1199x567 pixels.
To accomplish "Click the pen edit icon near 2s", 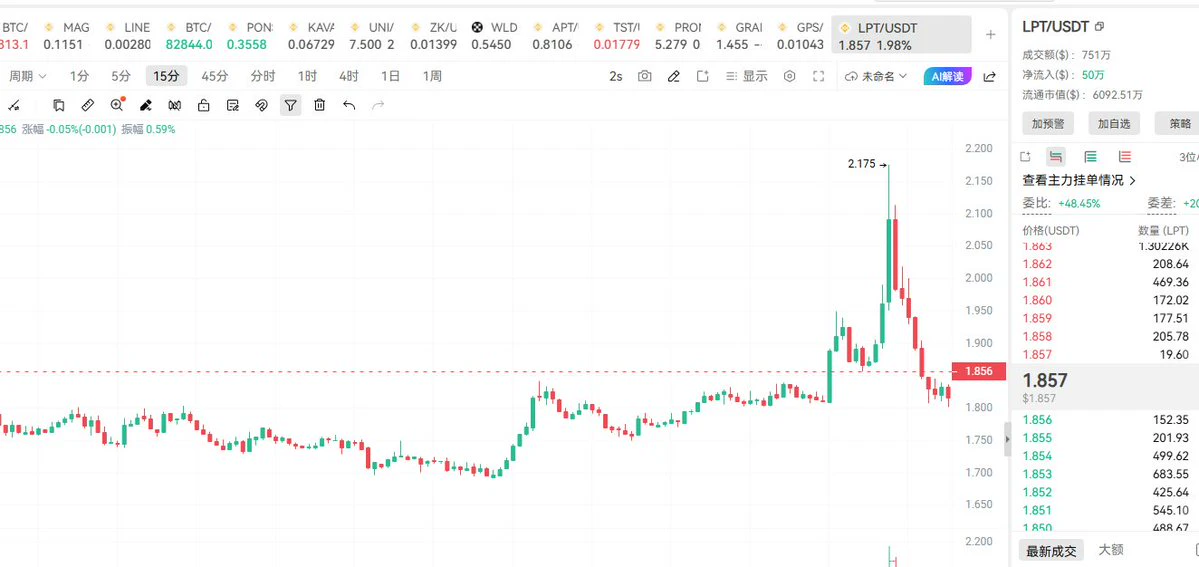I will (674, 77).
